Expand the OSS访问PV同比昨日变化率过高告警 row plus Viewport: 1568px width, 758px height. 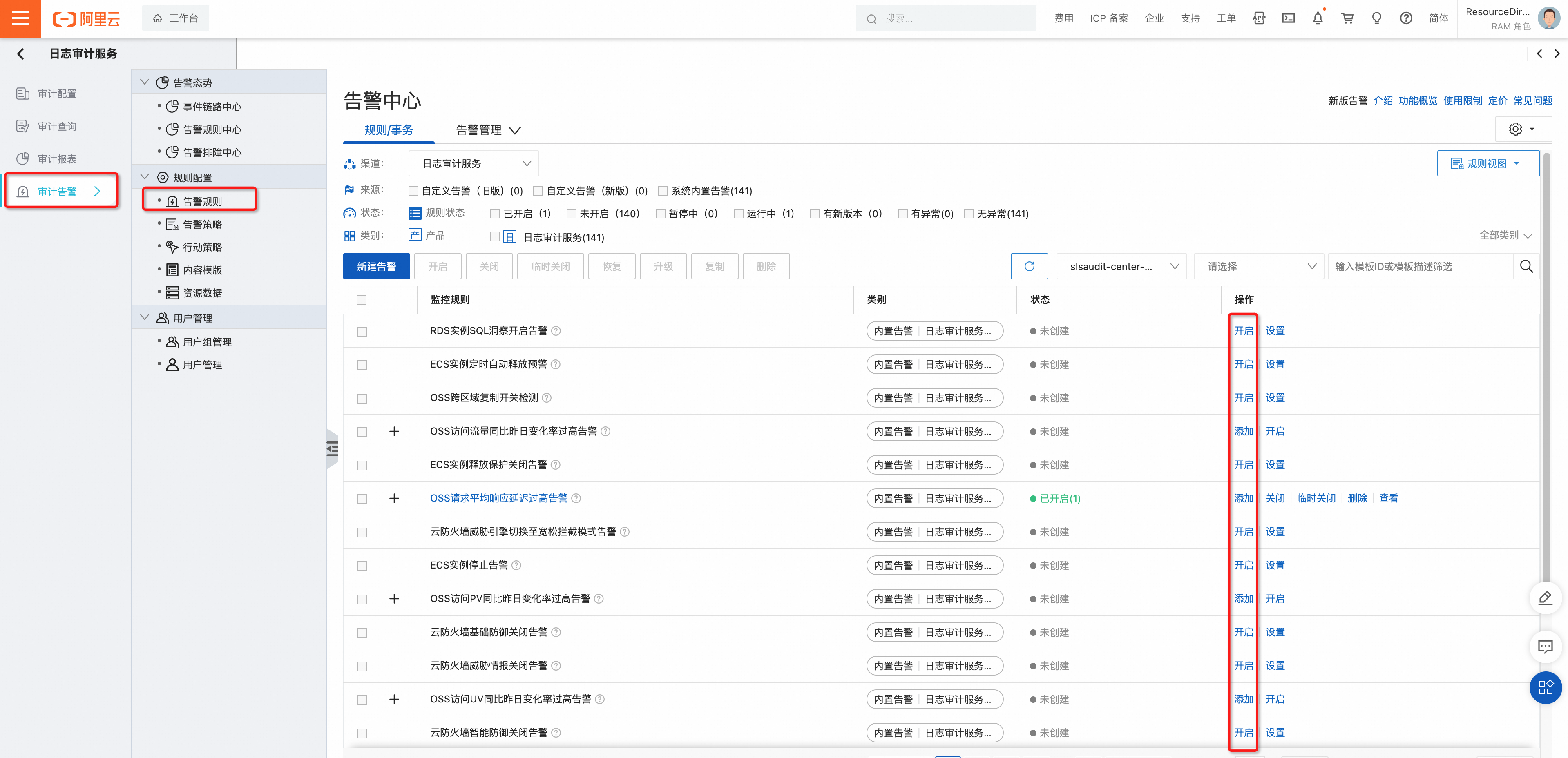[x=394, y=599]
